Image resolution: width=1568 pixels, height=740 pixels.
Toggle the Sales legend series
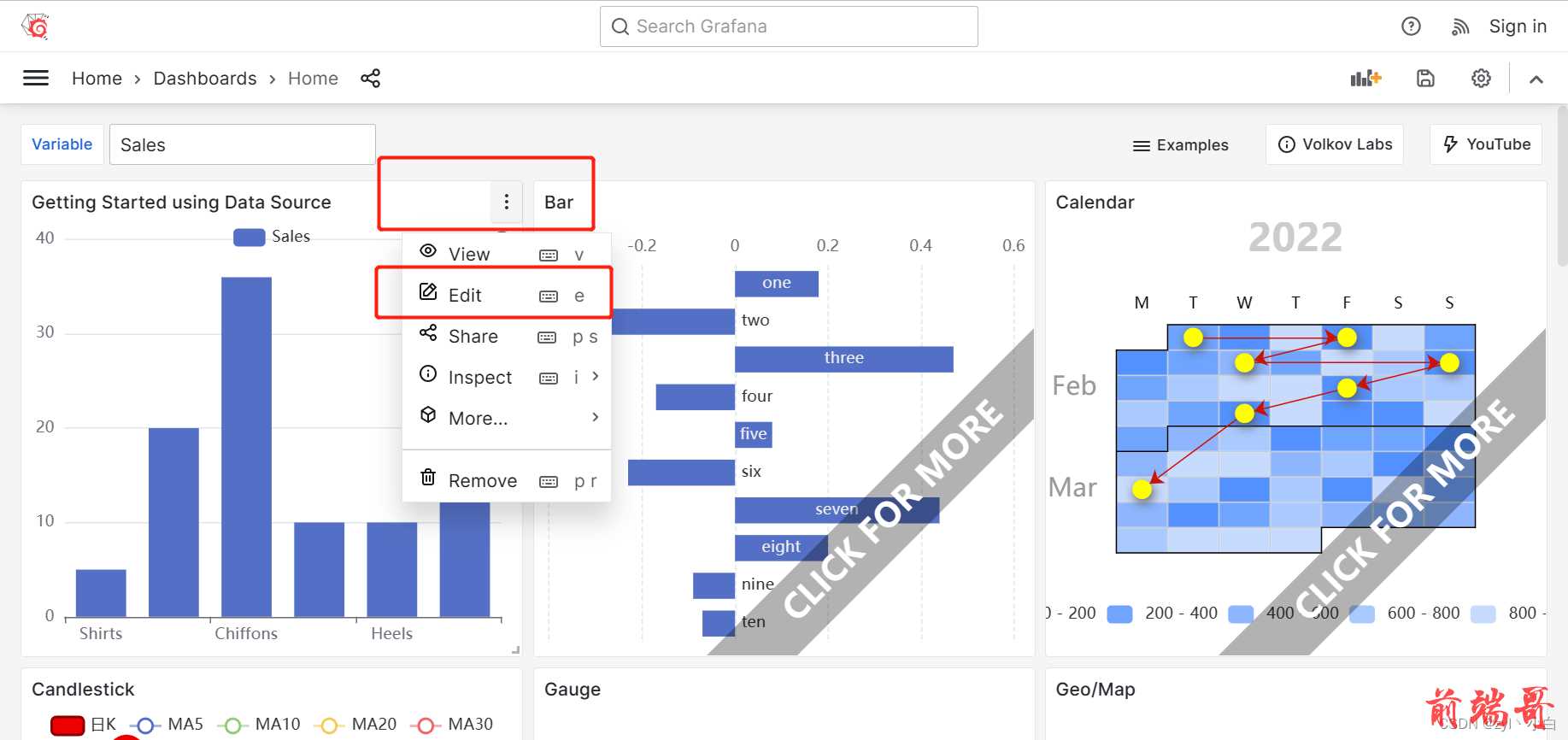click(272, 237)
